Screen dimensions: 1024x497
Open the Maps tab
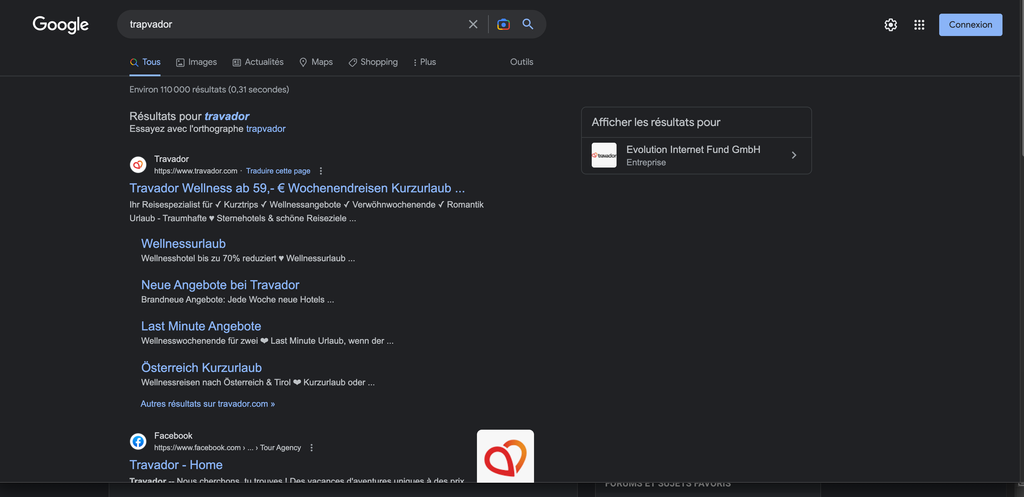(316, 62)
